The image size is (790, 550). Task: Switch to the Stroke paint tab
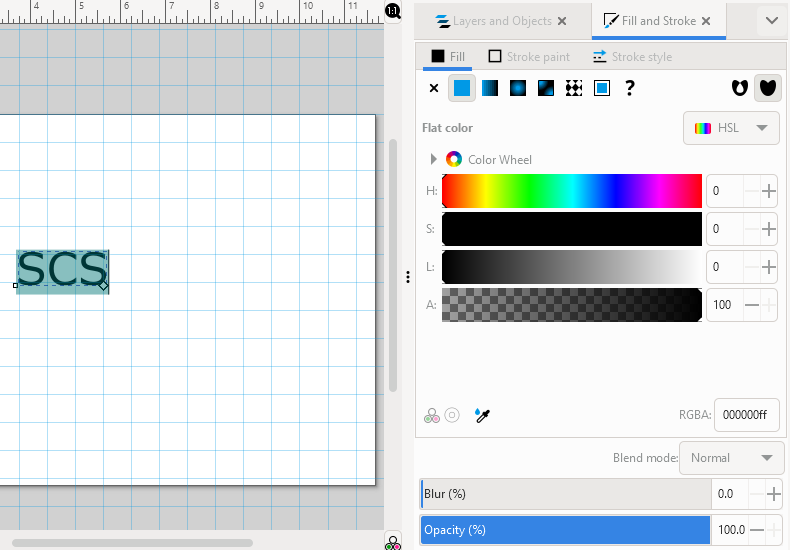point(529,57)
